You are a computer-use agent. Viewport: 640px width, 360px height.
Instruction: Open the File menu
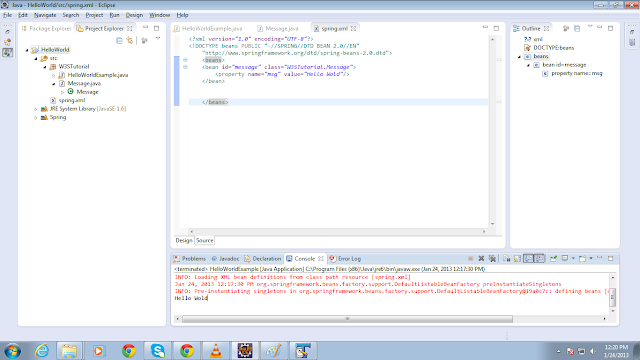(x=7, y=15)
